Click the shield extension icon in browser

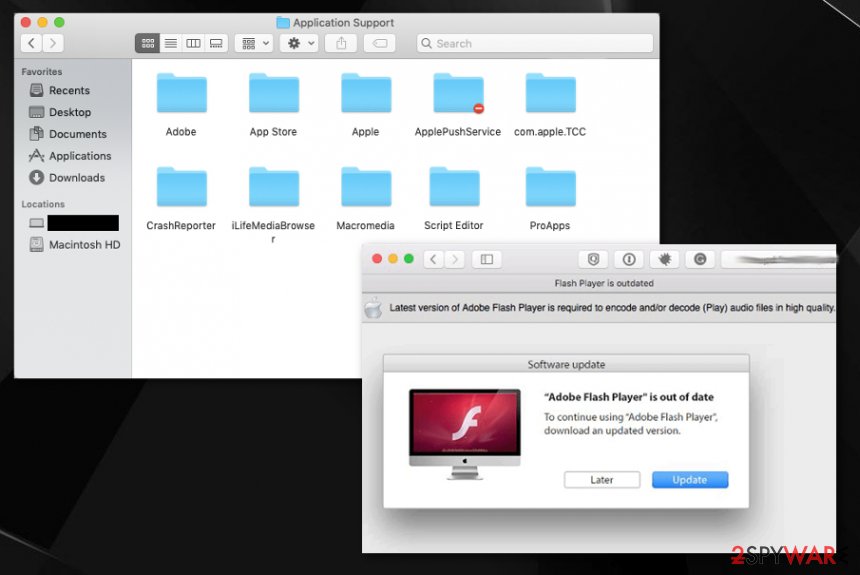click(x=593, y=259)
